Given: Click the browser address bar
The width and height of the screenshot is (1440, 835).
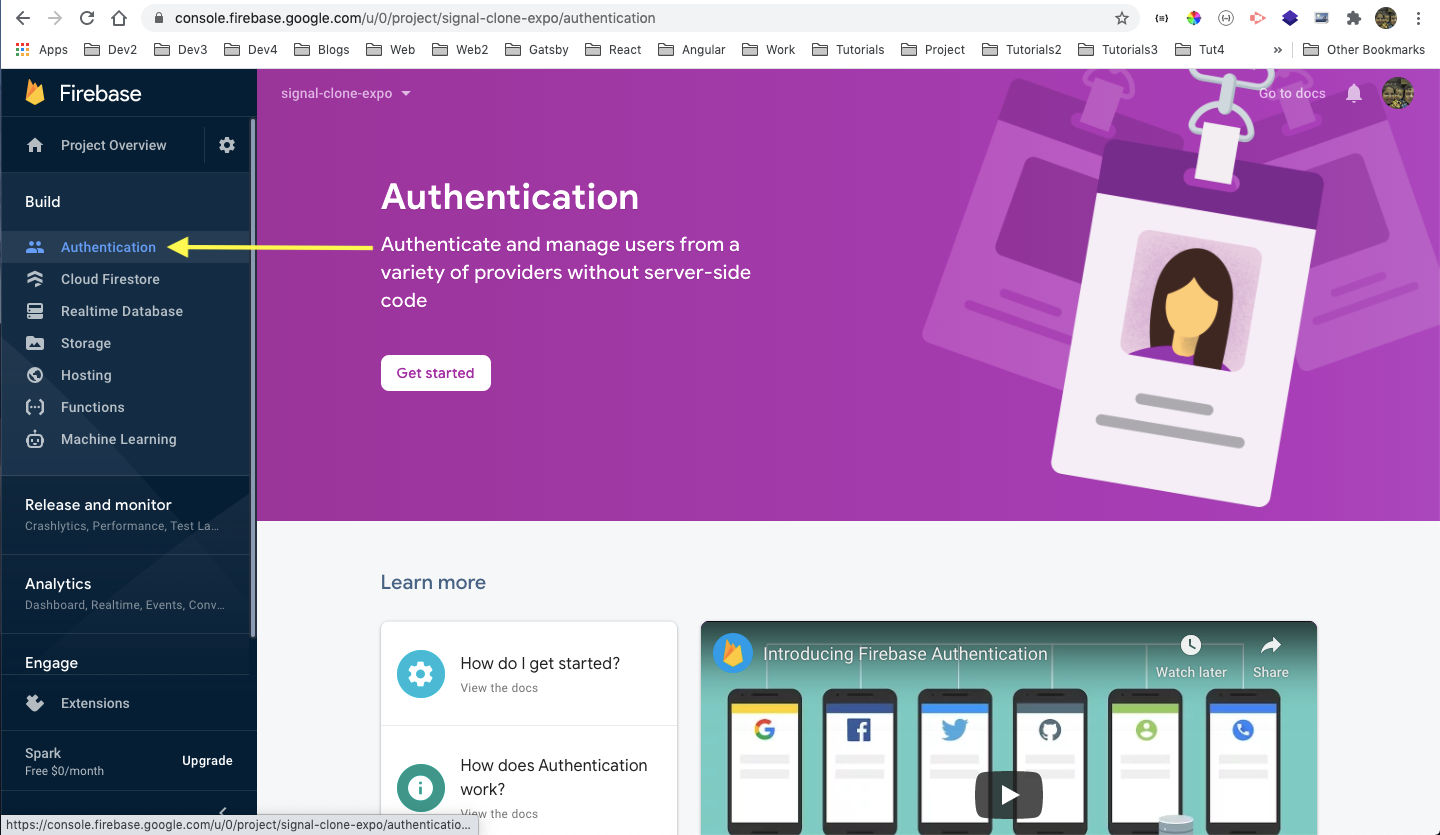Looking at the screenshot, I should [640, 18].
